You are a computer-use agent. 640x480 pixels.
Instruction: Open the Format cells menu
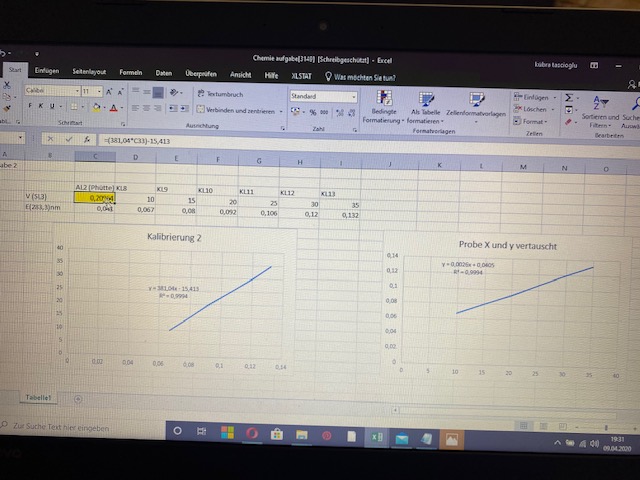pyautogui.click(x=530, y=121)
